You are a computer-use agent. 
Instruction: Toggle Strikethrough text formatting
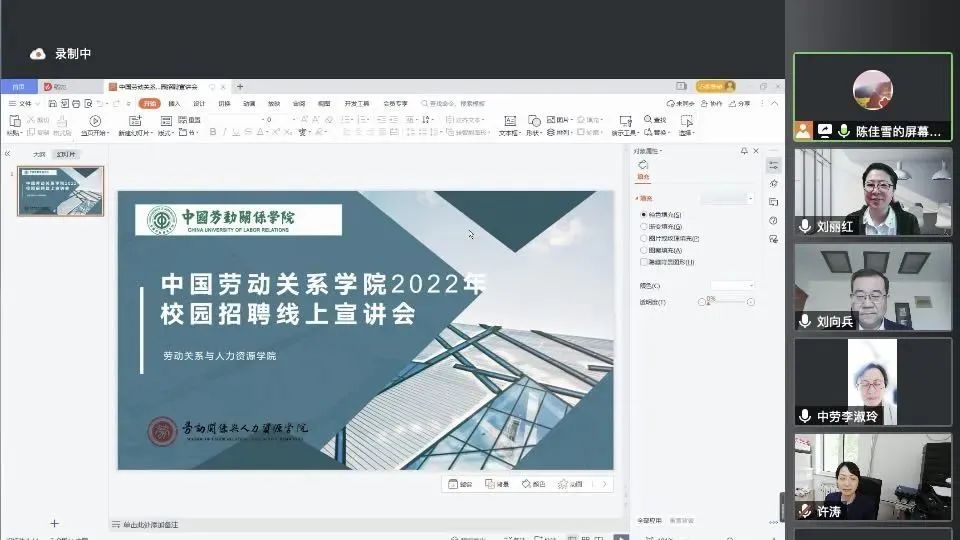(248, 132)
